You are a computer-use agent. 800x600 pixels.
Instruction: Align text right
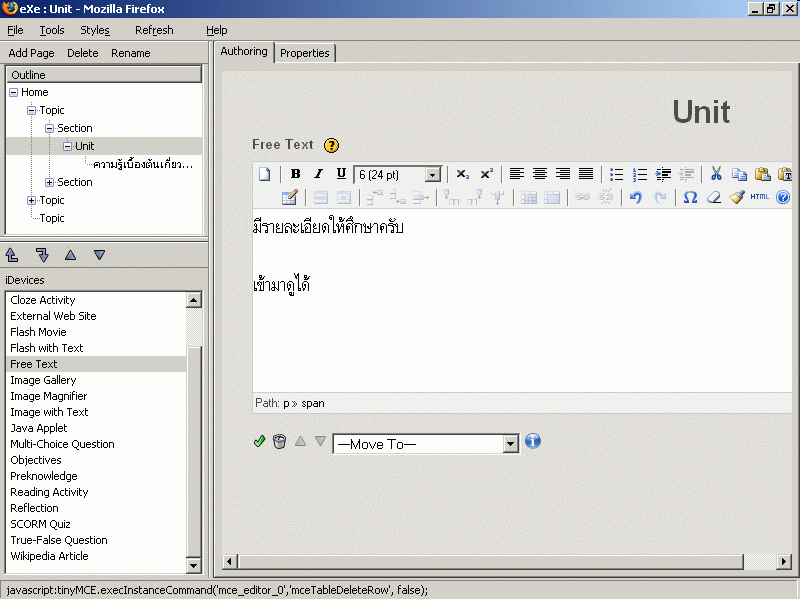click(x=563, y=174)
